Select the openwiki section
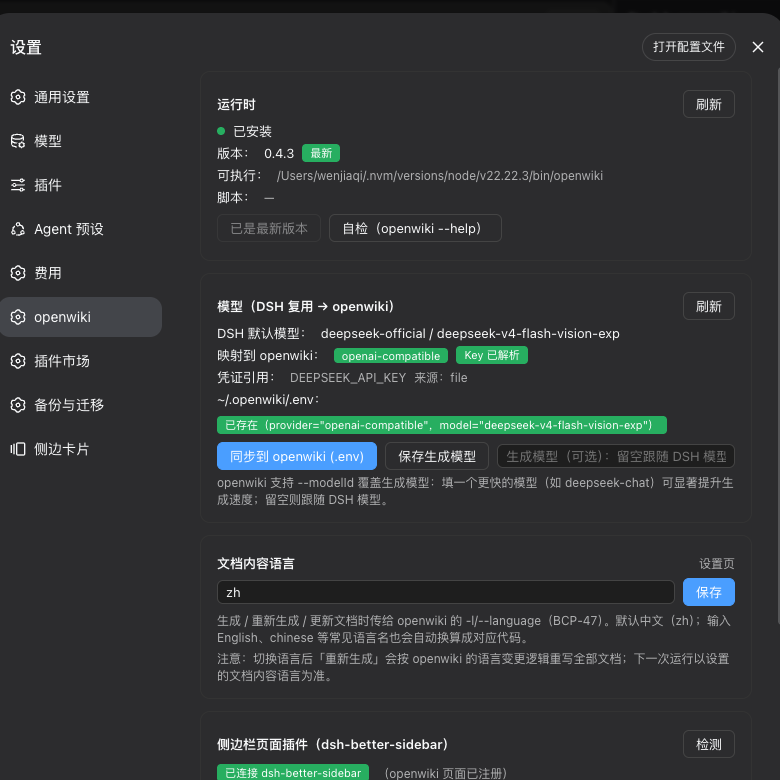This screenshot has height=780, width=780. 81,317
